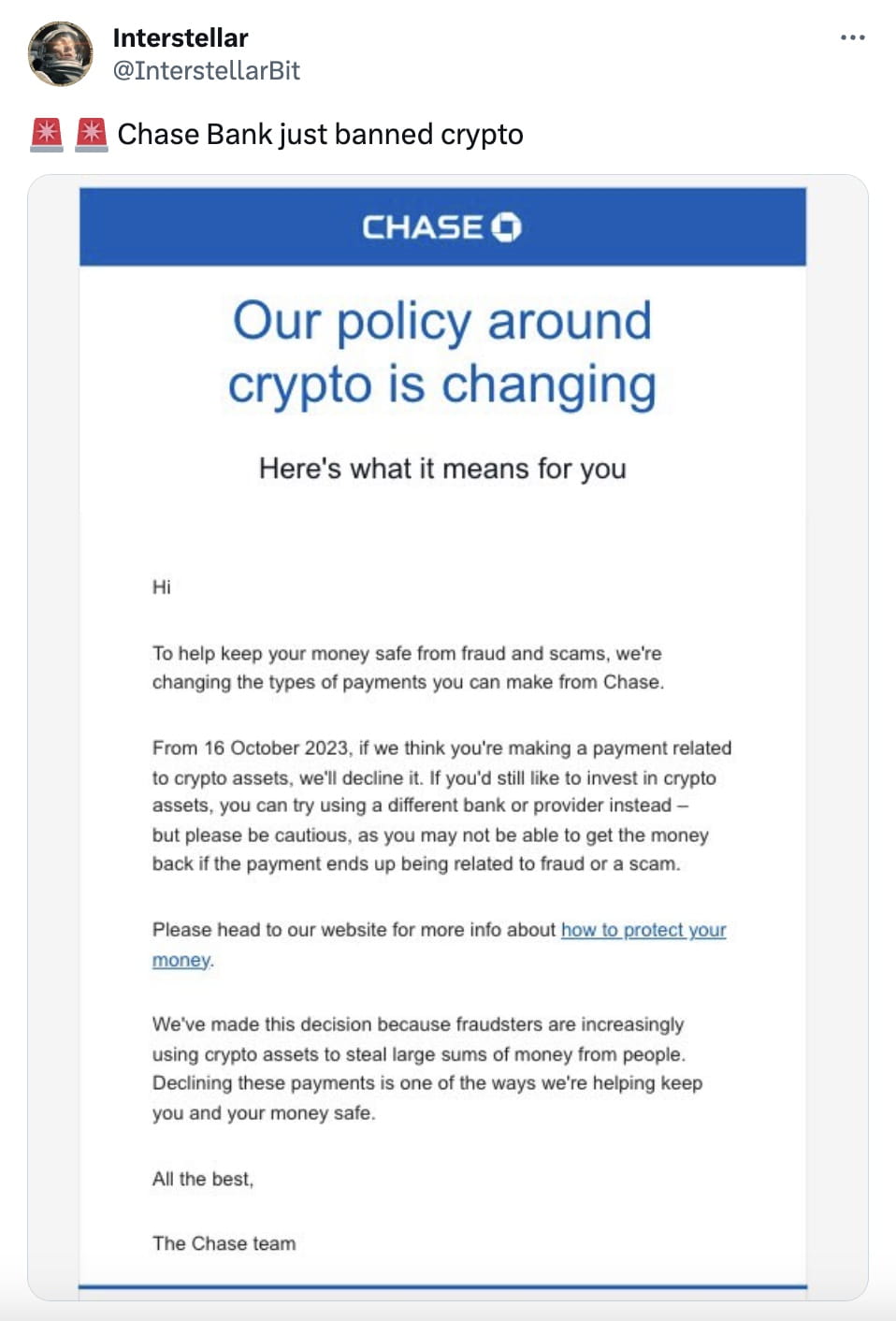The width and height of the screenshot is (896, 1321).
Task: Click the three-dot ellipsis icon
Action: pos(853,37)
